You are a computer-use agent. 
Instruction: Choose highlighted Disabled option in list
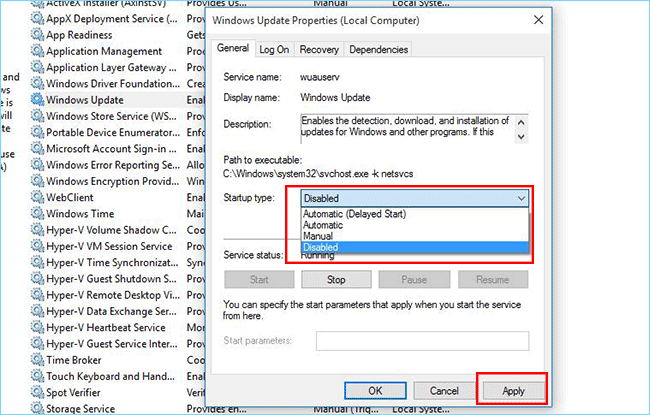click(x=415, y=247)
